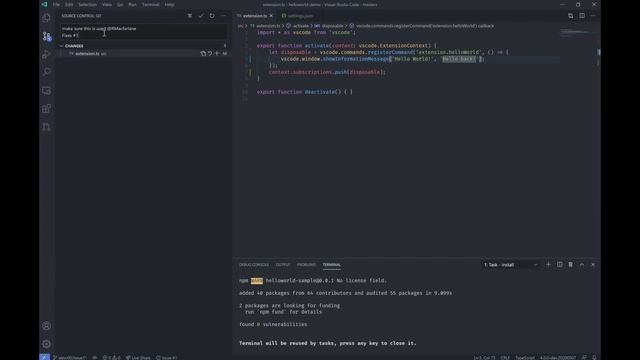Click the git branch name in status bar
The width and height of the screenshot is (640, 360).
point(70,358)
